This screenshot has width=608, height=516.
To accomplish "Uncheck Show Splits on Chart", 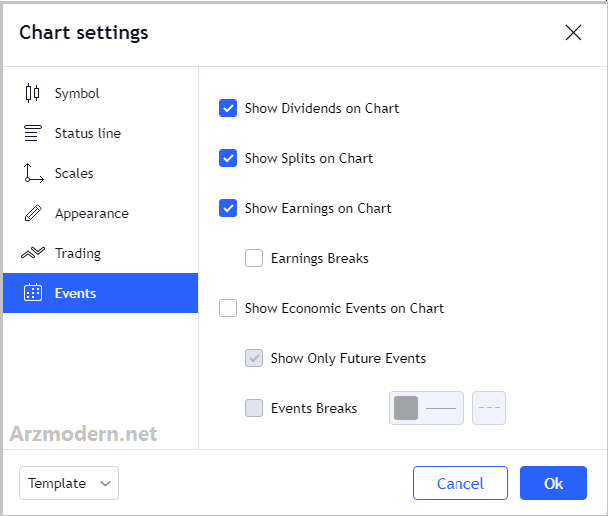I will (x=228, y=158).
